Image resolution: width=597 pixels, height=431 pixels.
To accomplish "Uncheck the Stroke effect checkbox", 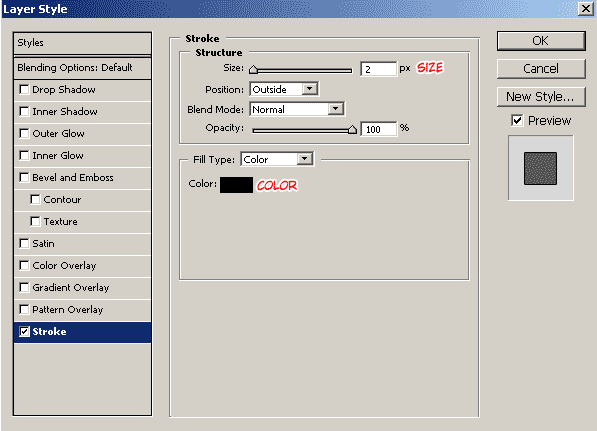I will point(24,332).
